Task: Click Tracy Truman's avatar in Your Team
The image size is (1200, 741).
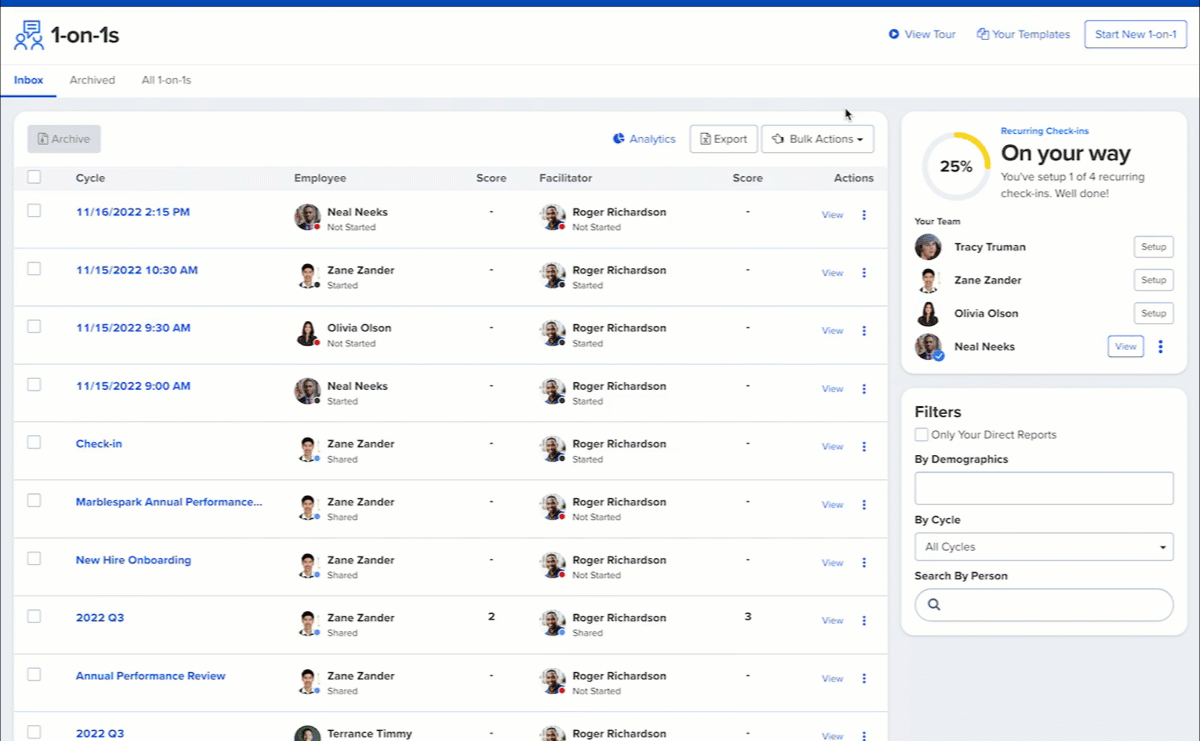Action: pos(928,247)
